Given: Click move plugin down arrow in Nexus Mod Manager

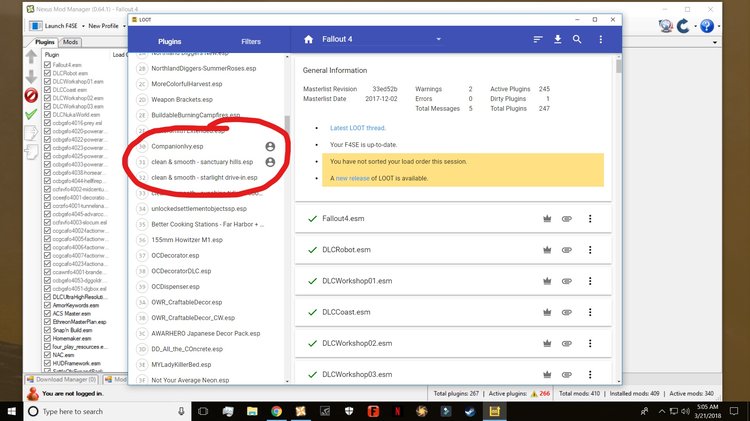Looking at the screenshot, I should (31, 76).
